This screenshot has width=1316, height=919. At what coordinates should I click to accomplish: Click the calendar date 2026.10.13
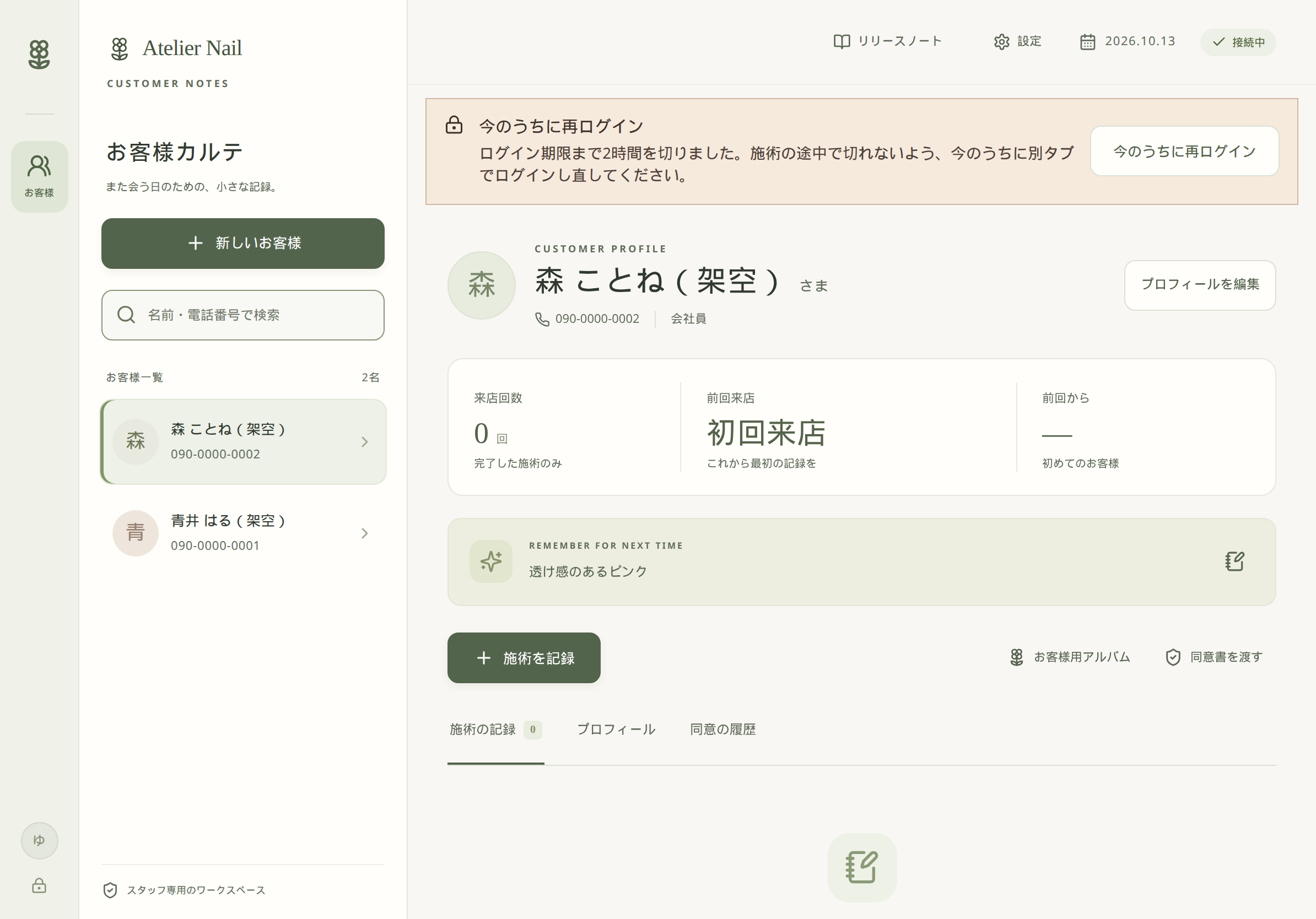(1128, 41)
